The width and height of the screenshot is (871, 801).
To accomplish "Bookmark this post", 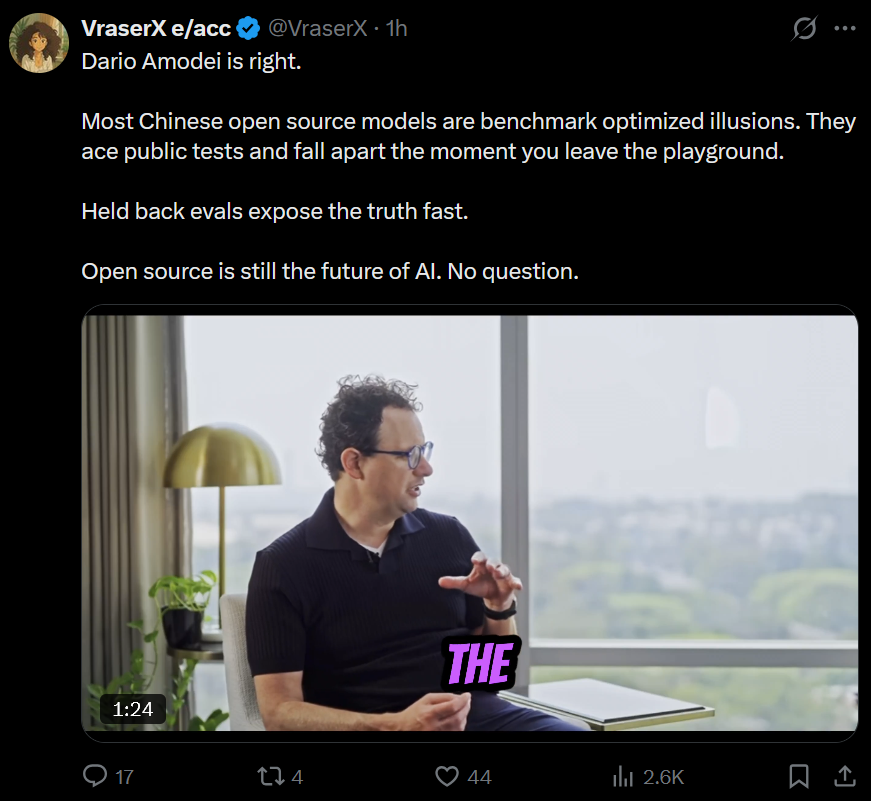I will tap(799, 776).
